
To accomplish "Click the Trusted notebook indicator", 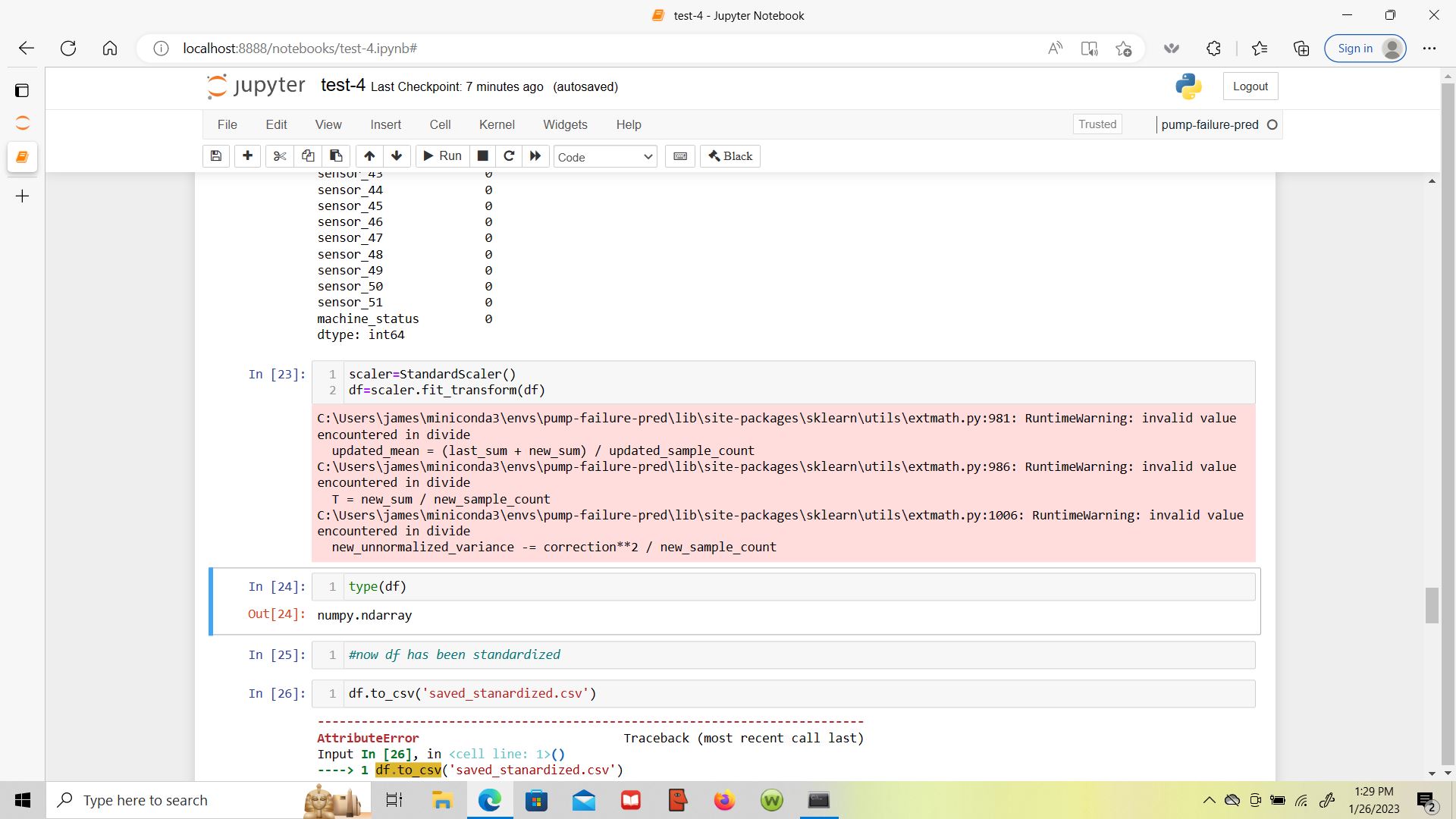I will 1097,124.
